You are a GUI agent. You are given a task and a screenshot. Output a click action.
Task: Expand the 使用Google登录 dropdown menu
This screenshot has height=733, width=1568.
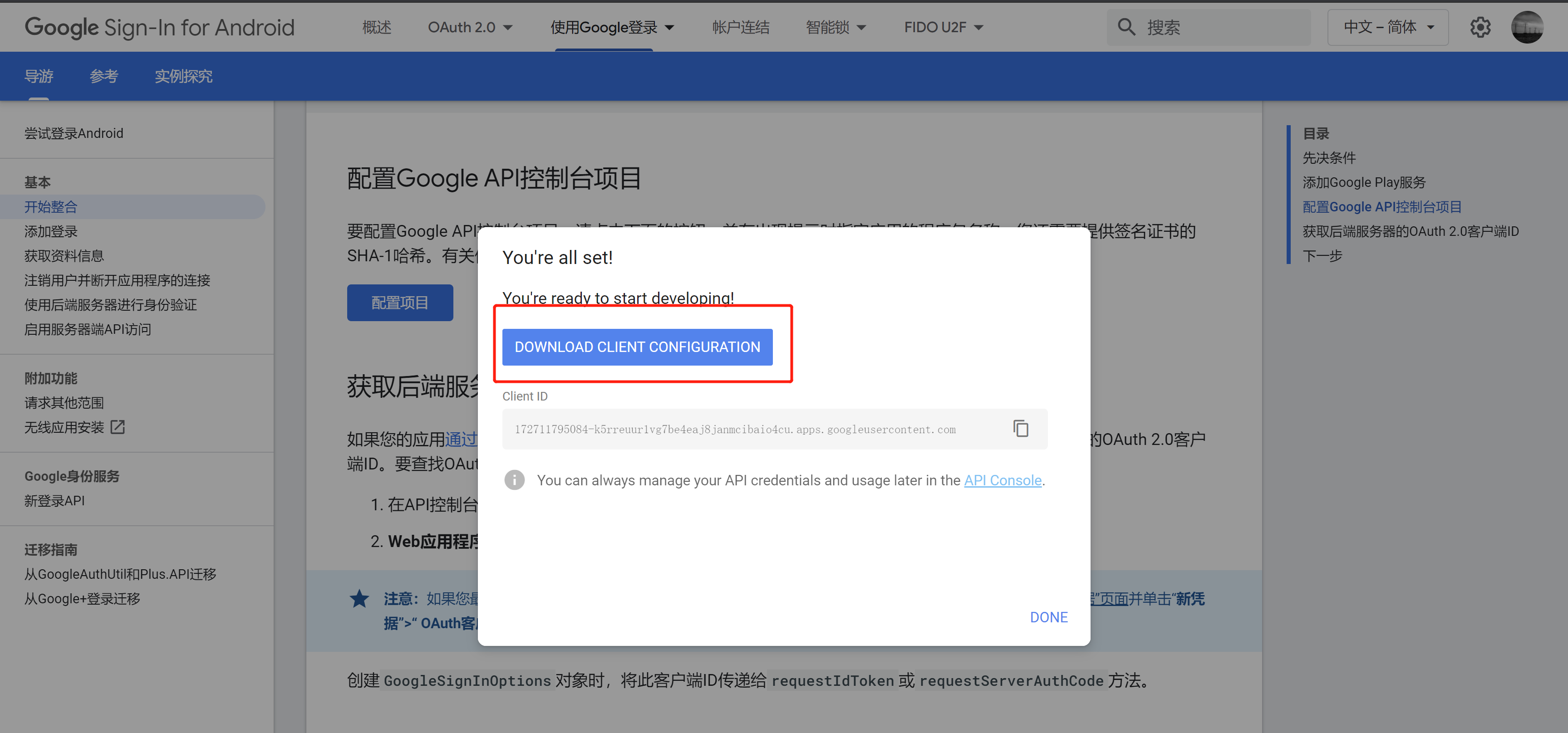coord(612,27)
